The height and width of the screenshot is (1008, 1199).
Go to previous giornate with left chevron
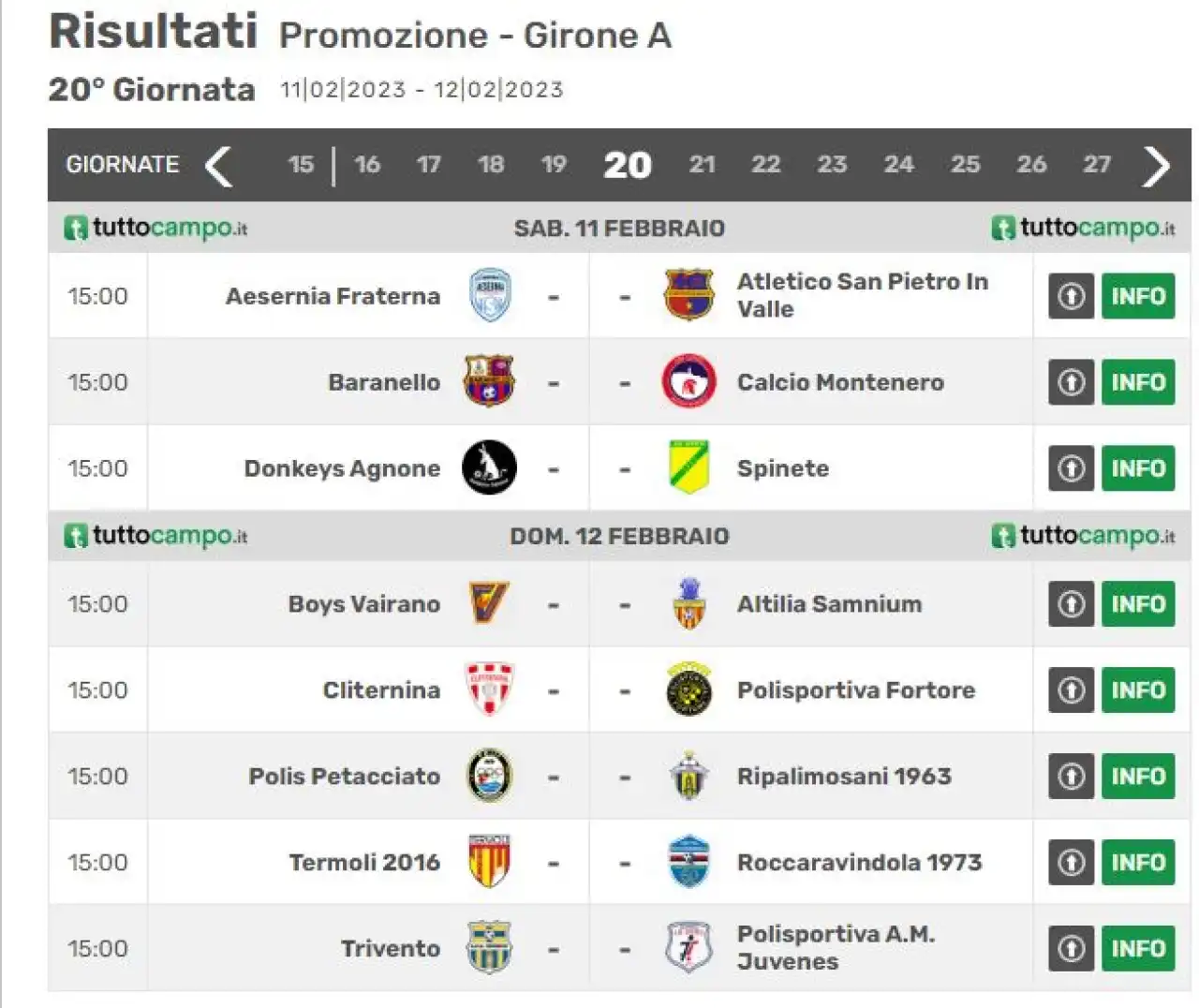[218, 167]
